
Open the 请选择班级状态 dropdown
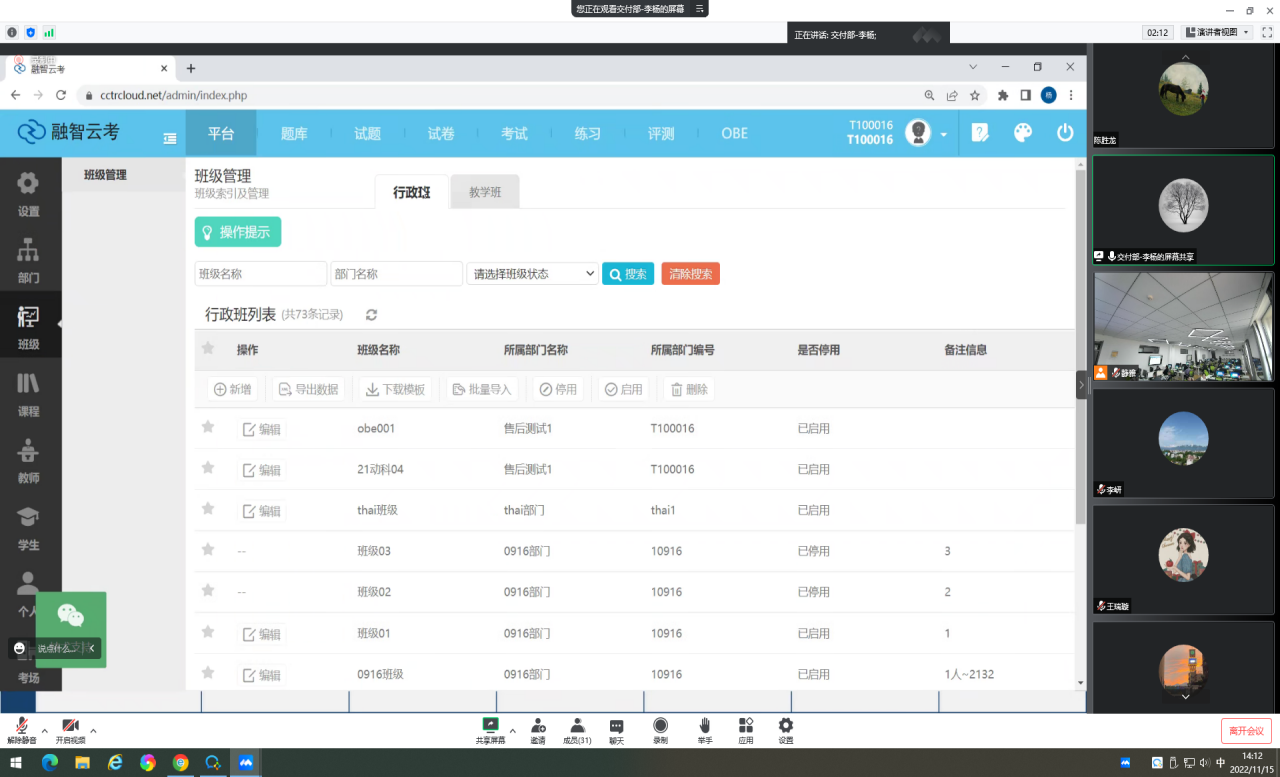pyautogui.click(x=532, y=274)
